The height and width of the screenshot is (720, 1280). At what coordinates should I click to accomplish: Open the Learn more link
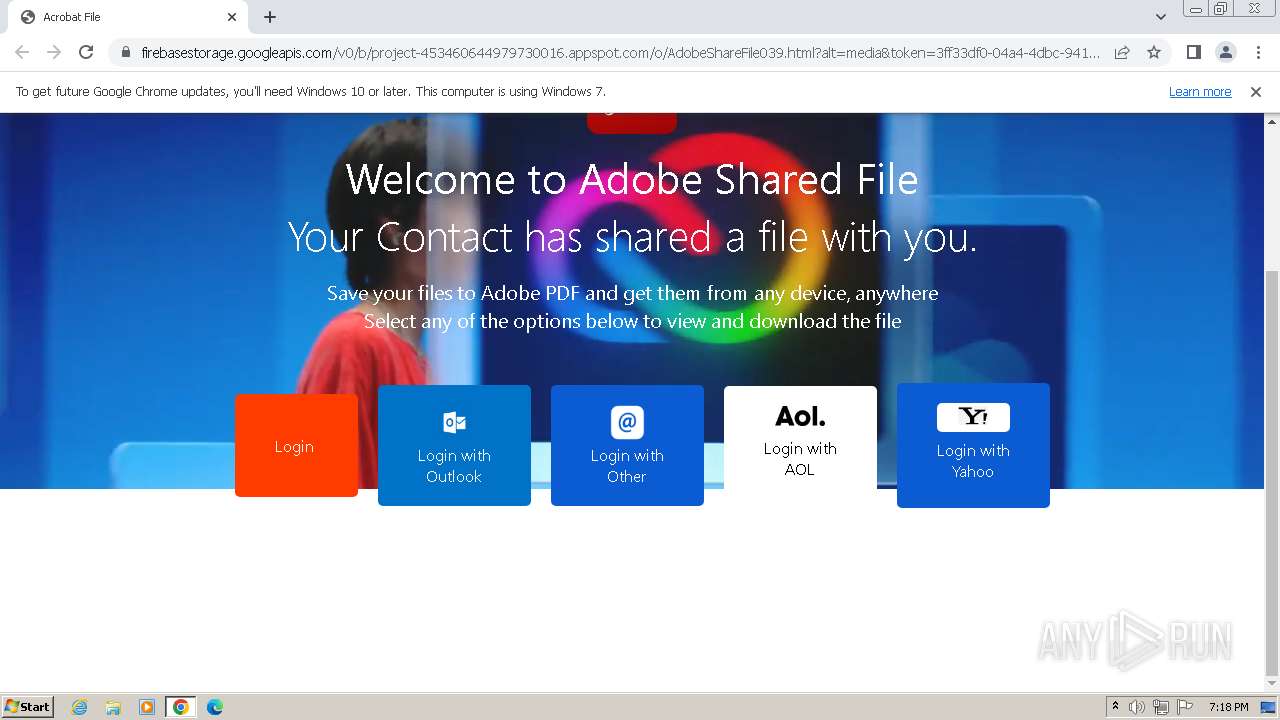pyautogui.click(x=1200, y=91)
